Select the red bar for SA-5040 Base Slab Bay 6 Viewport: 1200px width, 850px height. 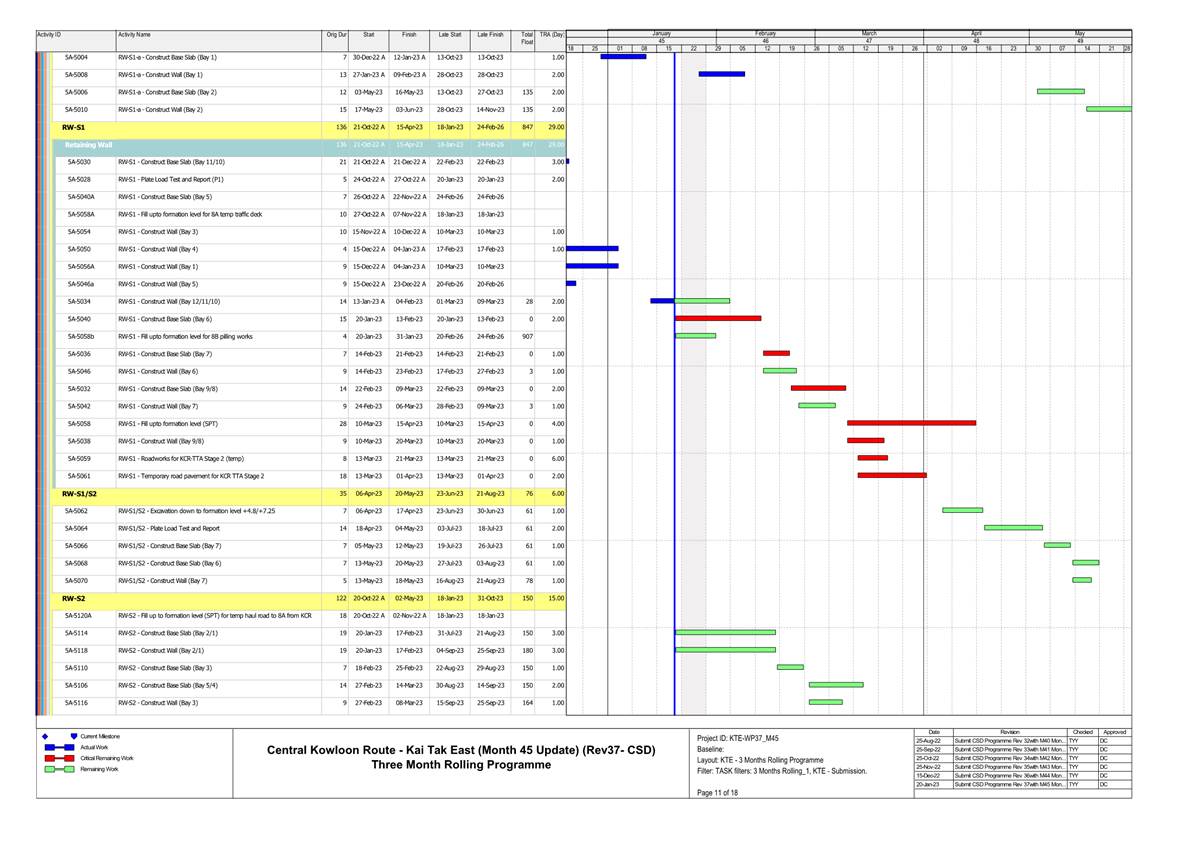click(718, 318)
